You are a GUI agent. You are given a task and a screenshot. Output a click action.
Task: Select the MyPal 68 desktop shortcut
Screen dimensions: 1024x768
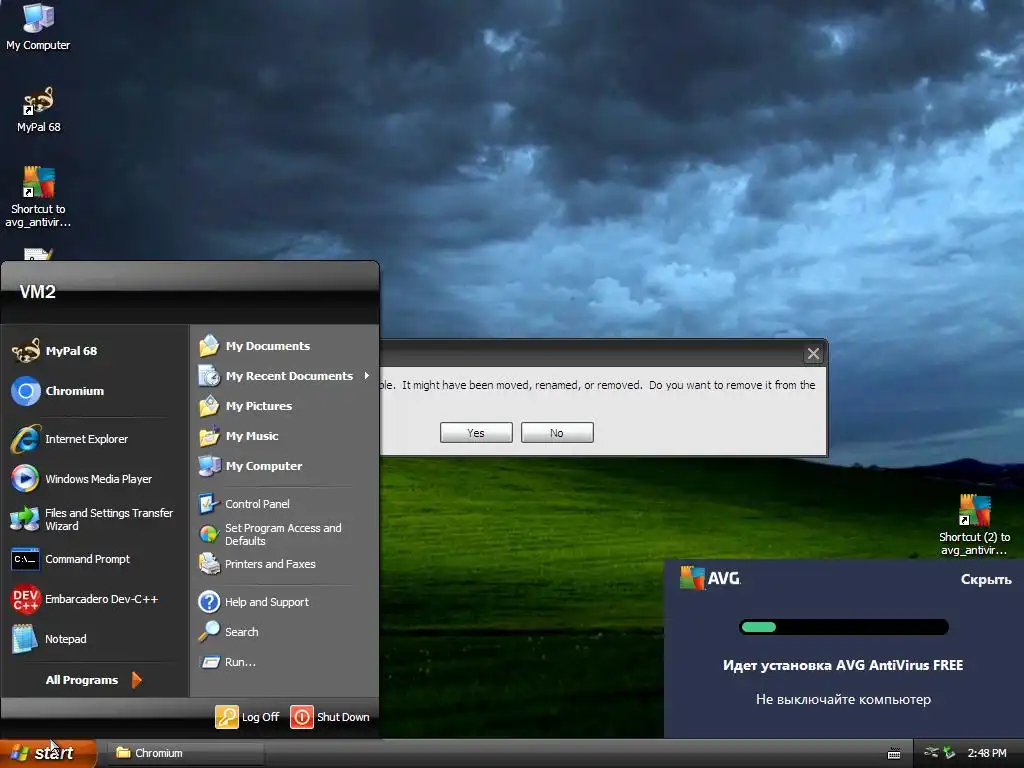(x=39, y=110)
